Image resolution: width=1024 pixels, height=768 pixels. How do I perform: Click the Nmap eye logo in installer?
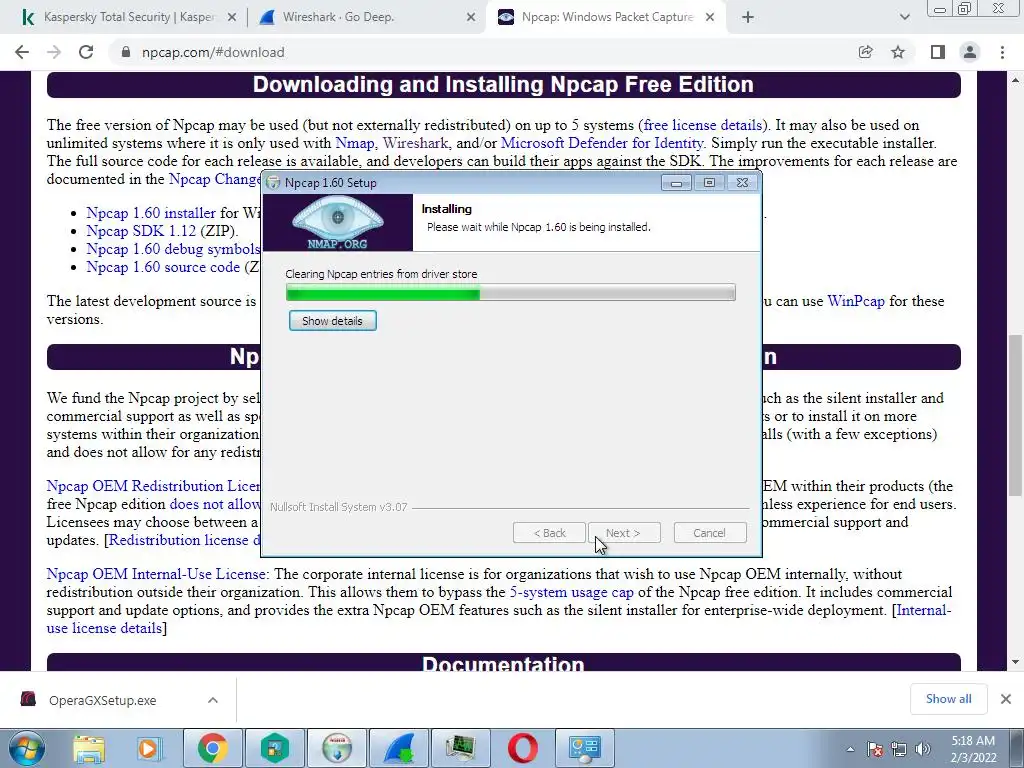click(x=337, y=223)
